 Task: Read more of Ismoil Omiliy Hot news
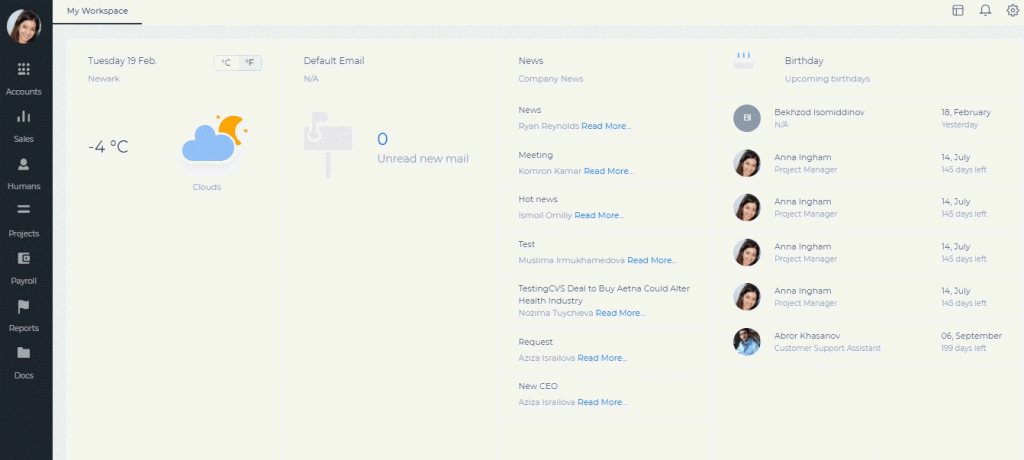599,215
